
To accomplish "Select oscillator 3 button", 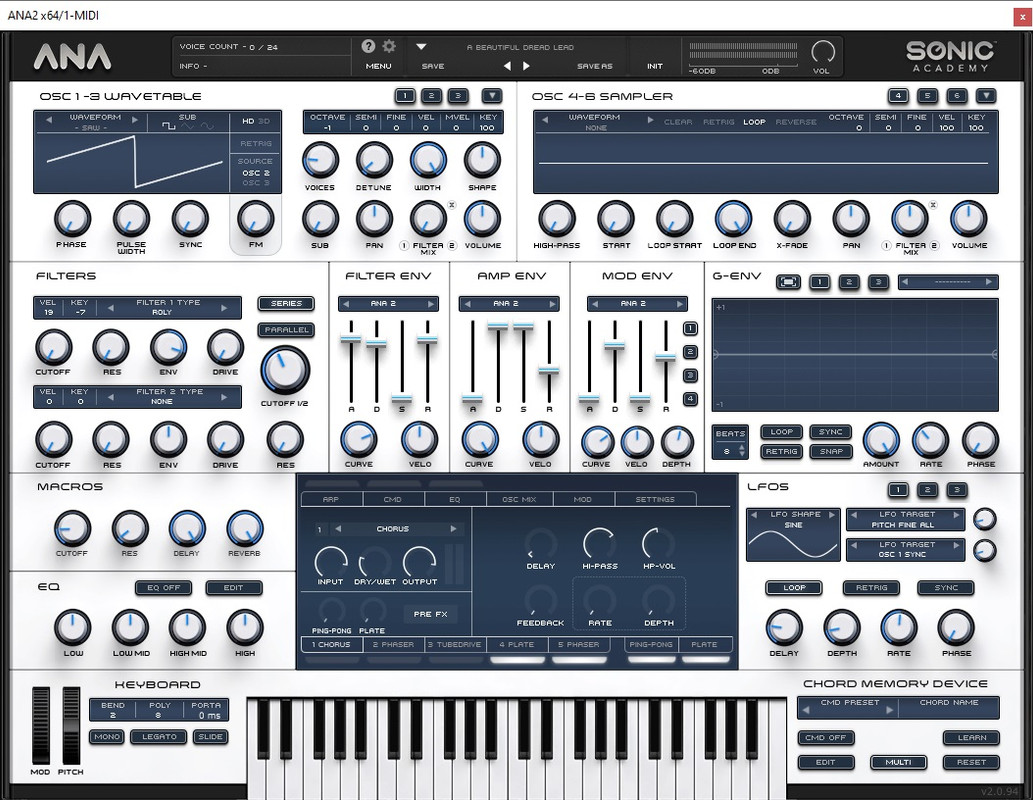I will 458,96.
